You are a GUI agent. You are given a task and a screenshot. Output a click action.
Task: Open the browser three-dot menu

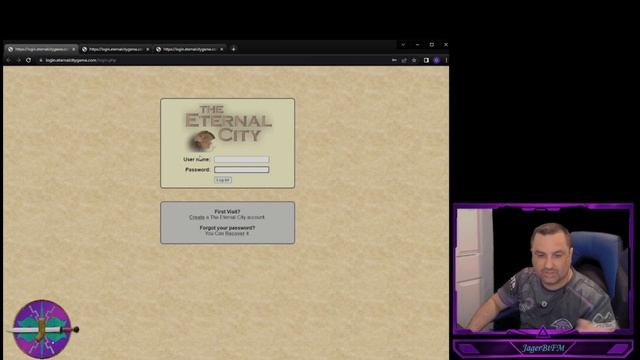point(446,60)
